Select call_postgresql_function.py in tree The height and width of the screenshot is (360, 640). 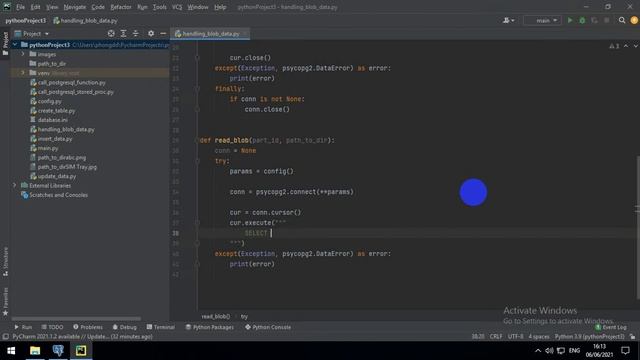point(71,82)
